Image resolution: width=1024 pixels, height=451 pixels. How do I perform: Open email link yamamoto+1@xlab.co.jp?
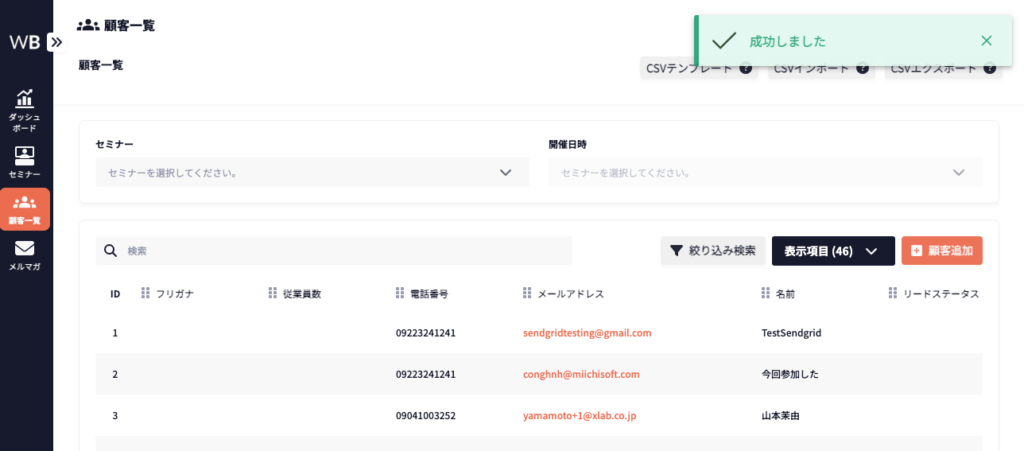579,415
